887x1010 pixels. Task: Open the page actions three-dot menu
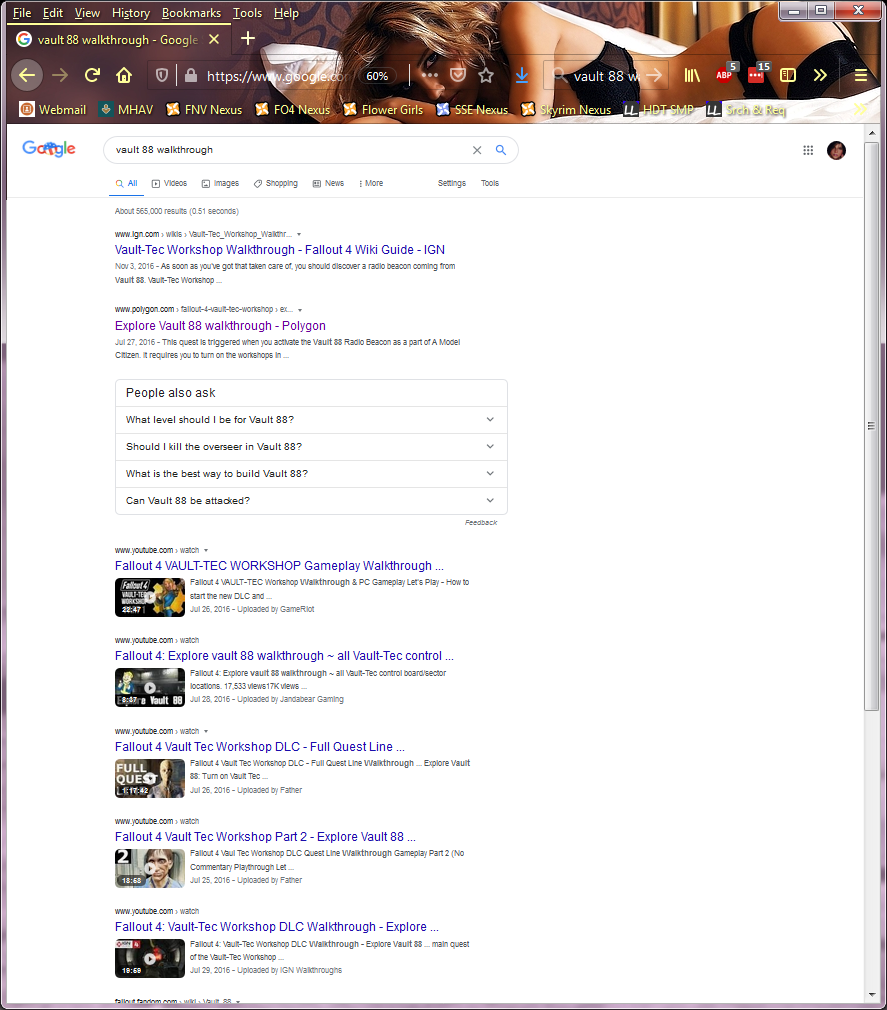[x=430, y=75]
